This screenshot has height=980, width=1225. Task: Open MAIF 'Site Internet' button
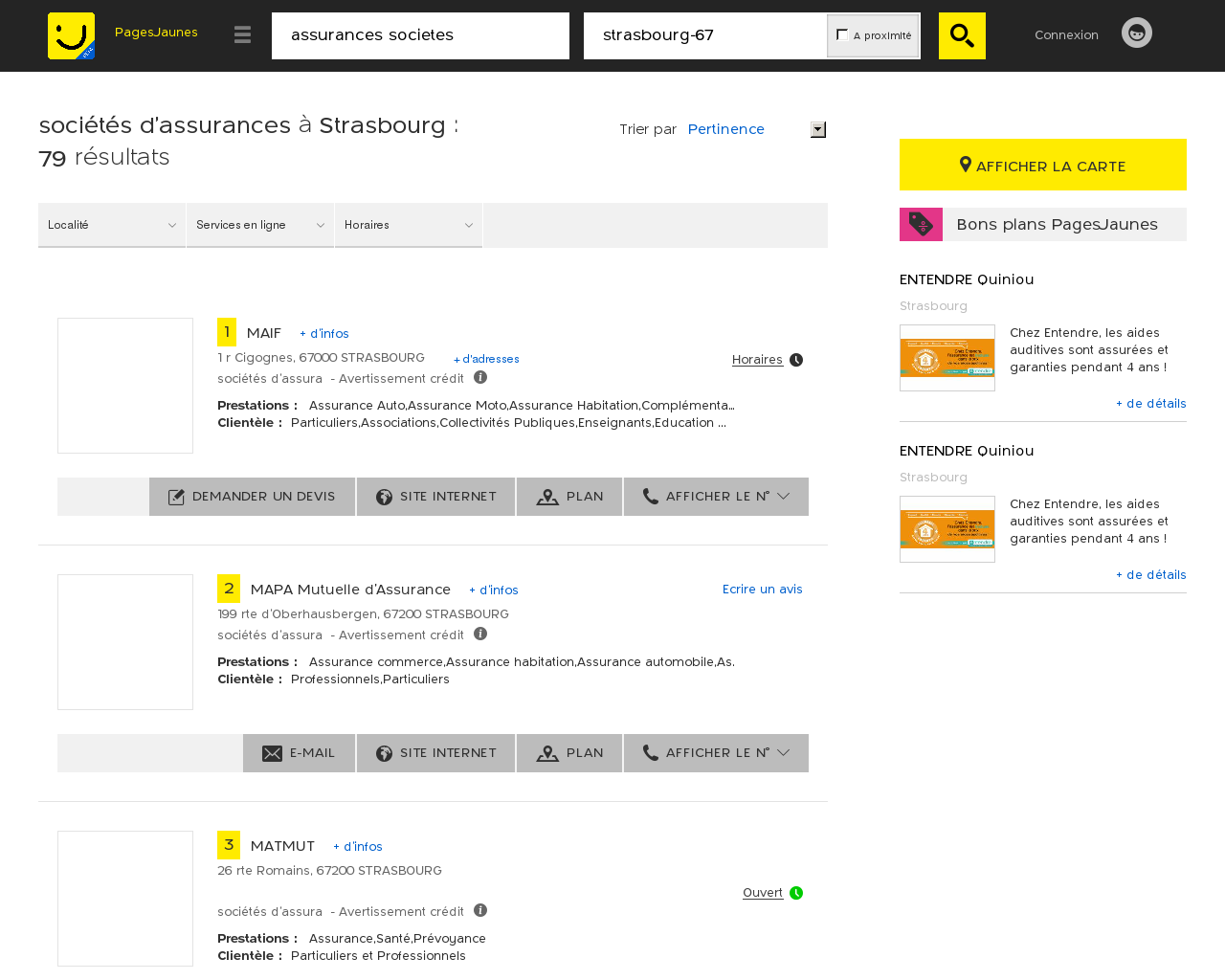pos(435,497)
